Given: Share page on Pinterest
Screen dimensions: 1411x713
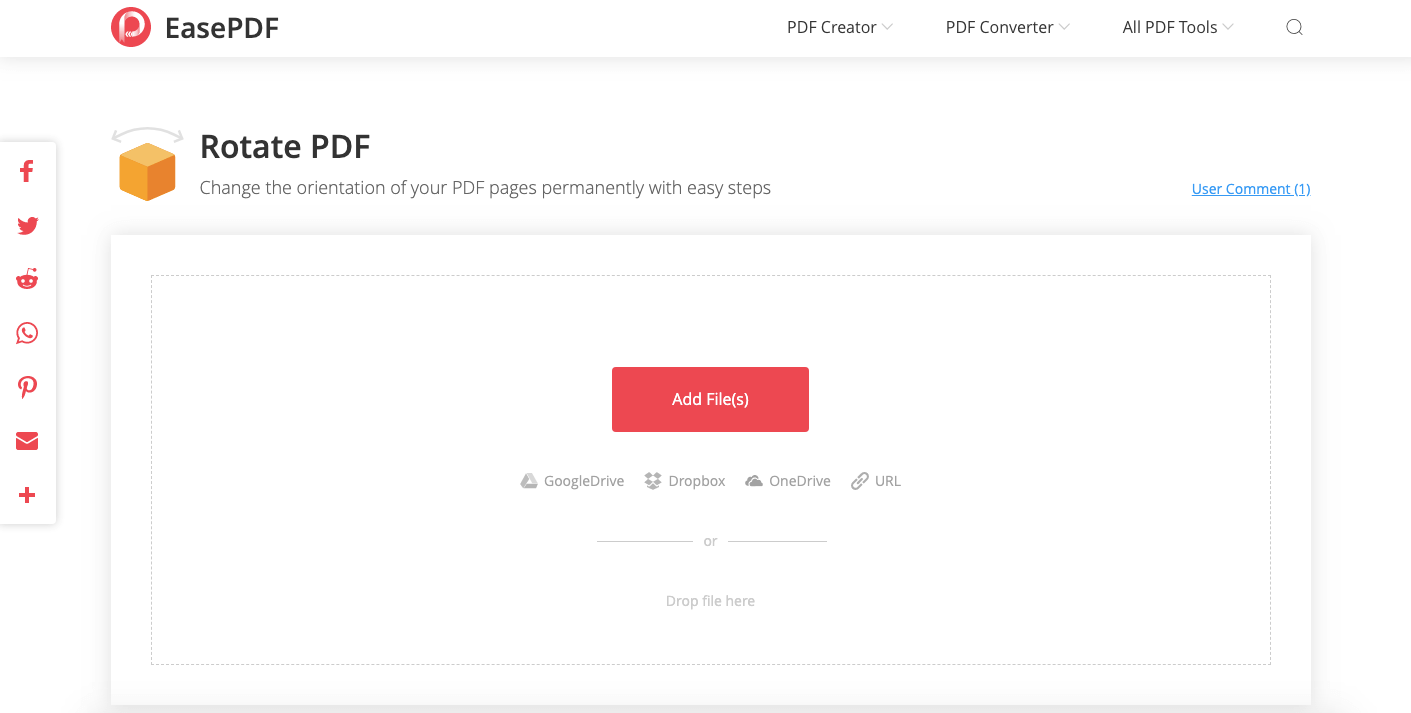Looking at the screenshot, I should coord(27,387).
